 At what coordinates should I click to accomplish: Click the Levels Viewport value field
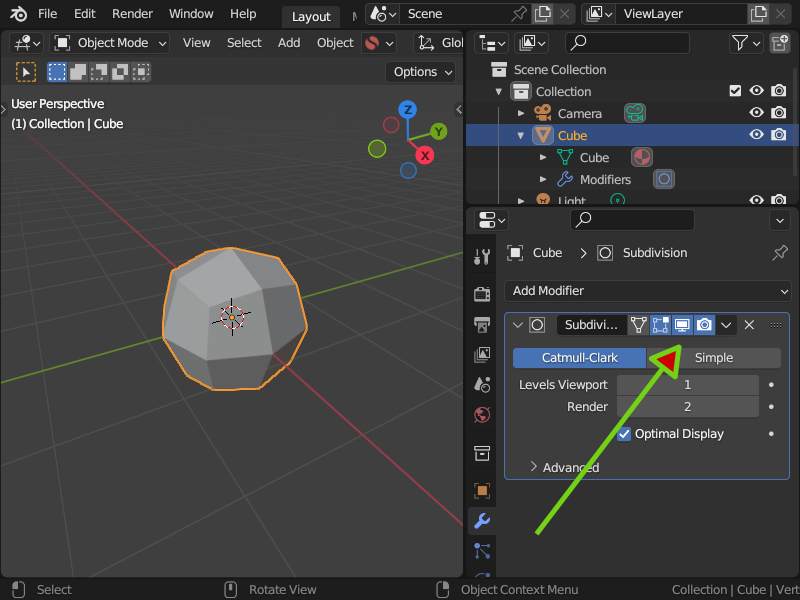(x=688, y=385)
